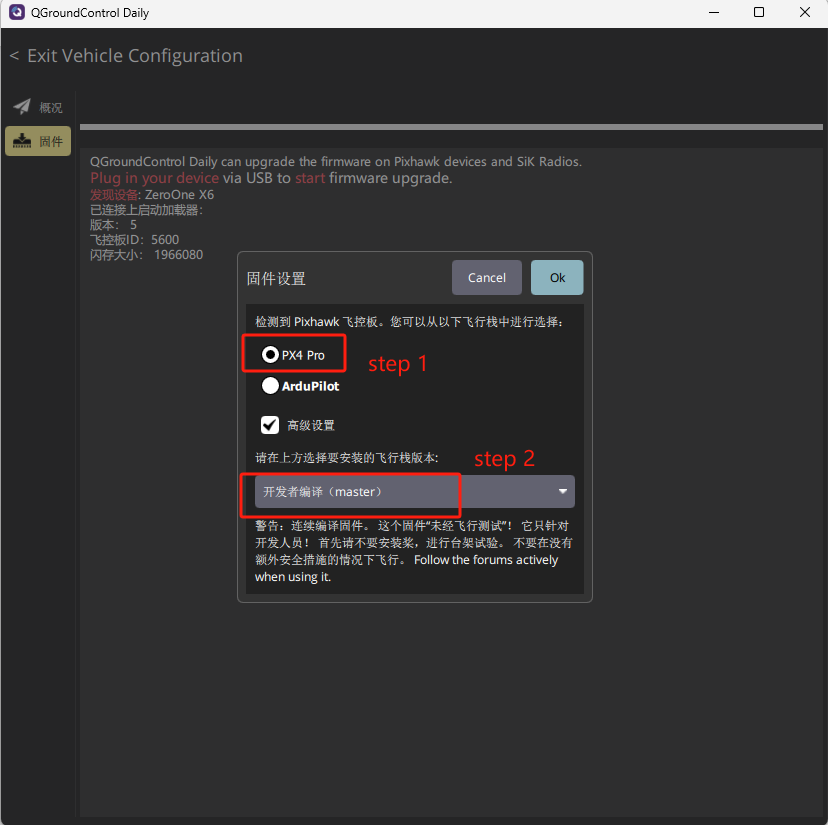Toggle the 高级设置 advanced settings checkbox
The width and height of the screenshot is (828, 825).
click(x=270, y=425)
